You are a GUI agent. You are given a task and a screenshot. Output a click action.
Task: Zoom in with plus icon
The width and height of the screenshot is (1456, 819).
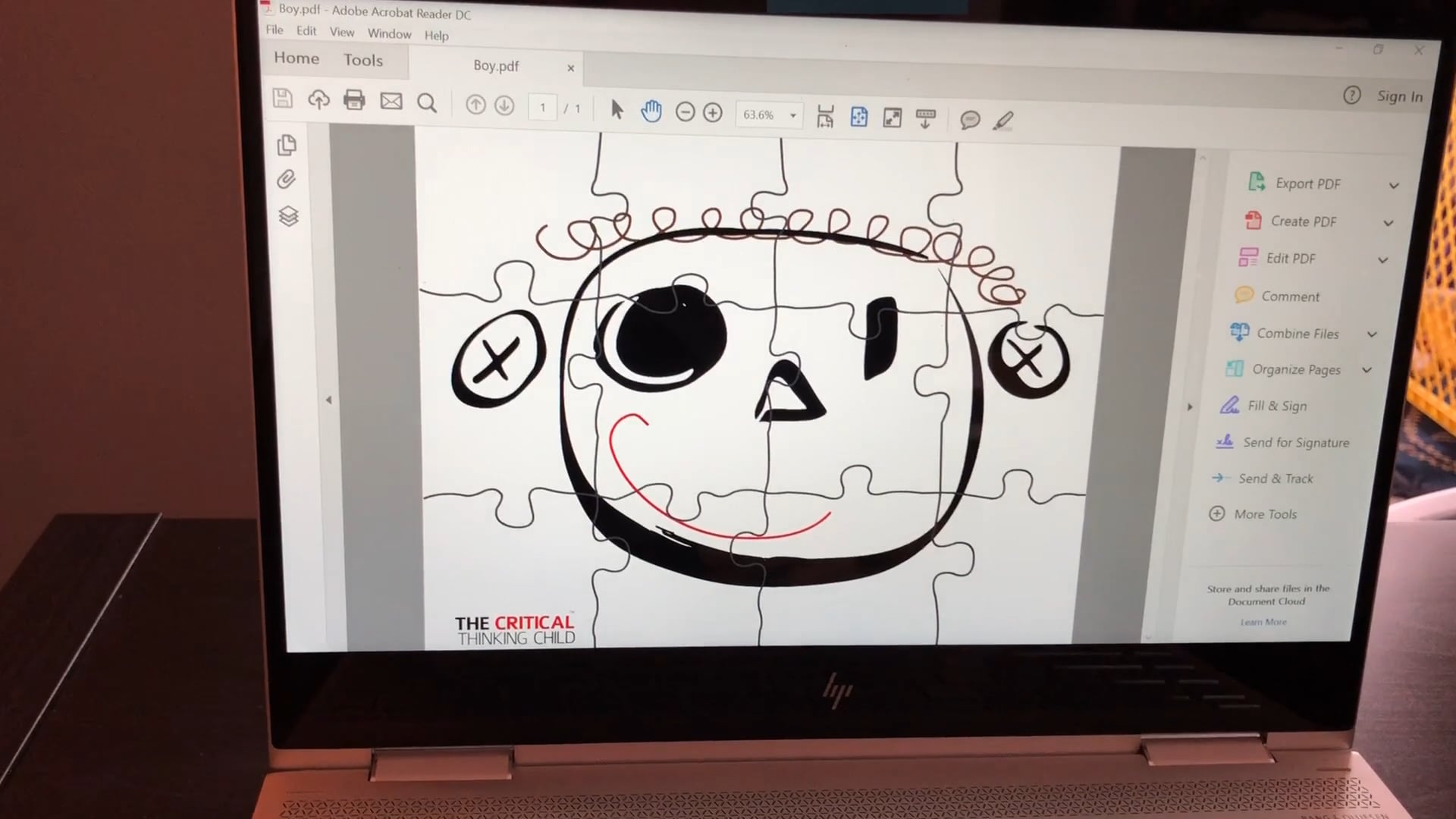pyautogui.click(x=713, y=114)
